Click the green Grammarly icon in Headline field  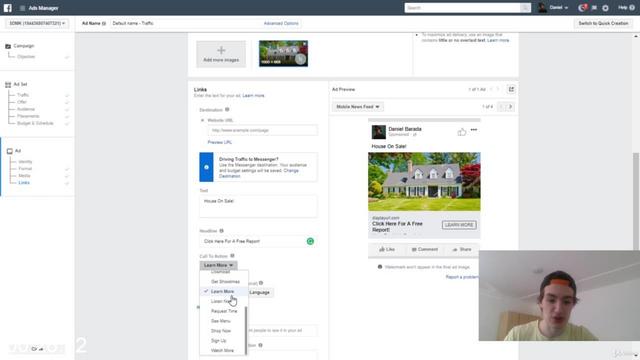tap(310, 241)
